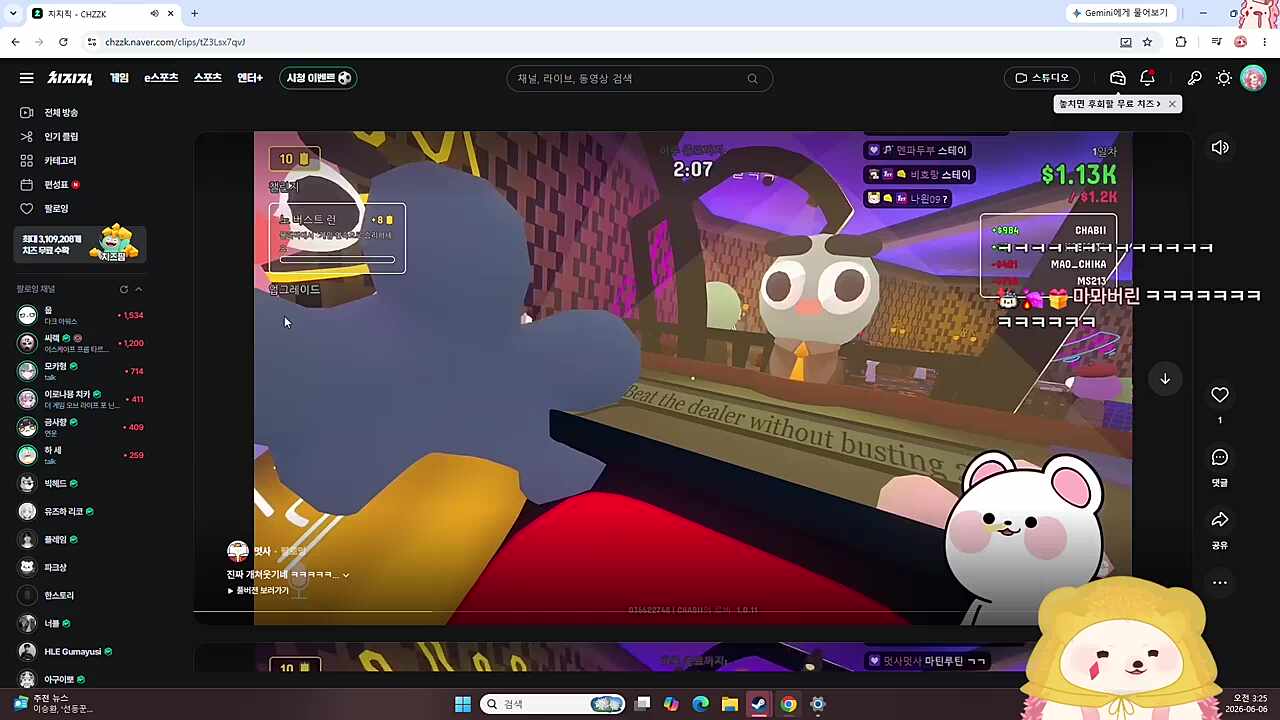The image size is (1280, 720).
Task: Open the 스포츠 tab
Action: click(x=207, y=78)
